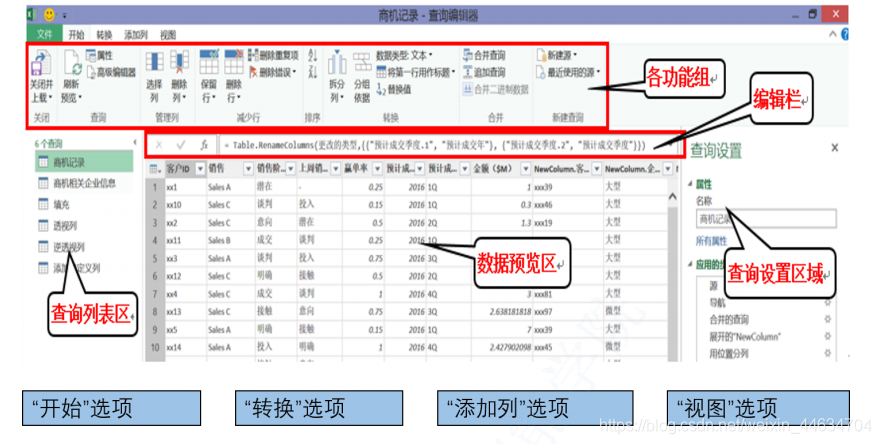This screenshot has width=881, height=444.
Task: Click Remove Duplicates (删除重复项)
Action: click(x=274, y=55)
